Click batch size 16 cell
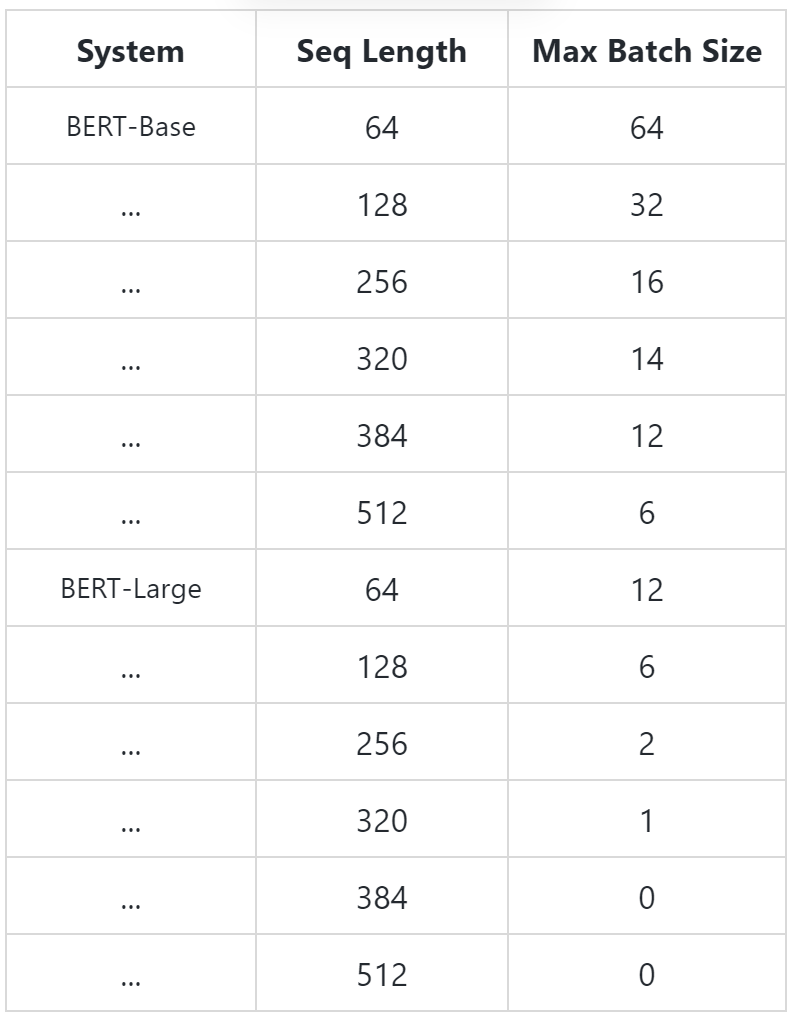This screenshot has height=1019, width=791. coord(647,281)
